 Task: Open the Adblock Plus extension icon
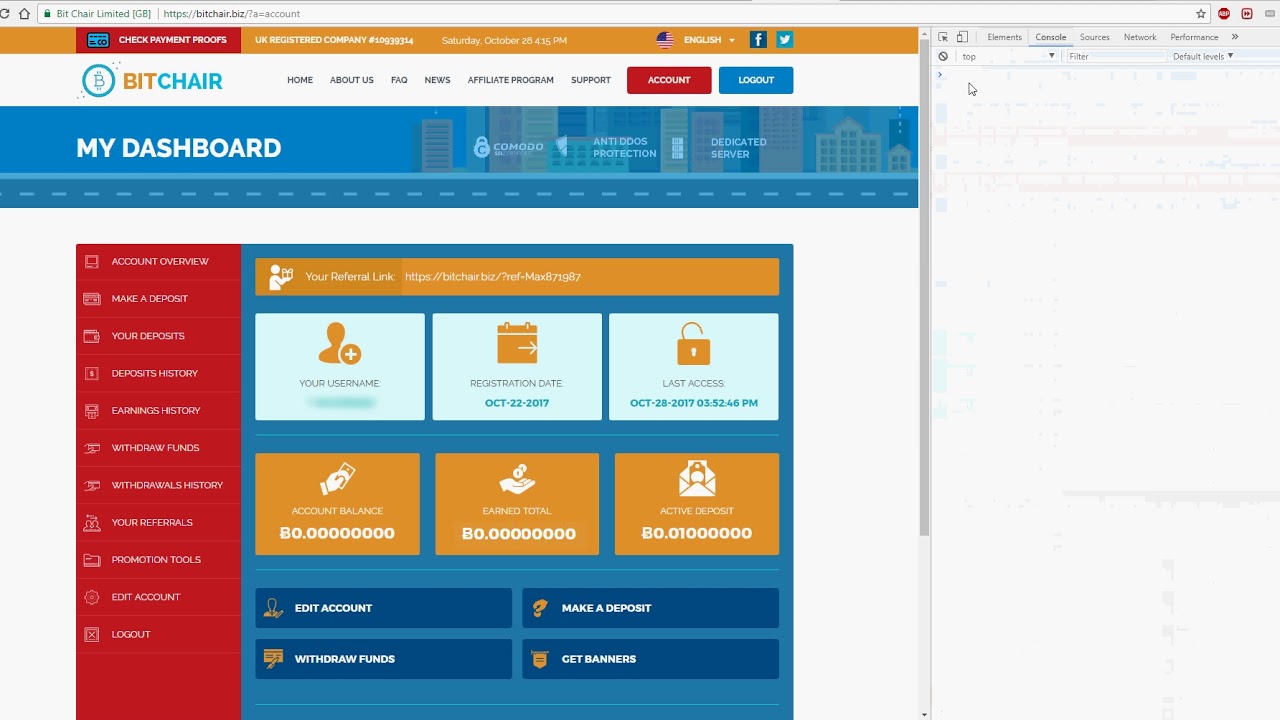click(1224, 14)
